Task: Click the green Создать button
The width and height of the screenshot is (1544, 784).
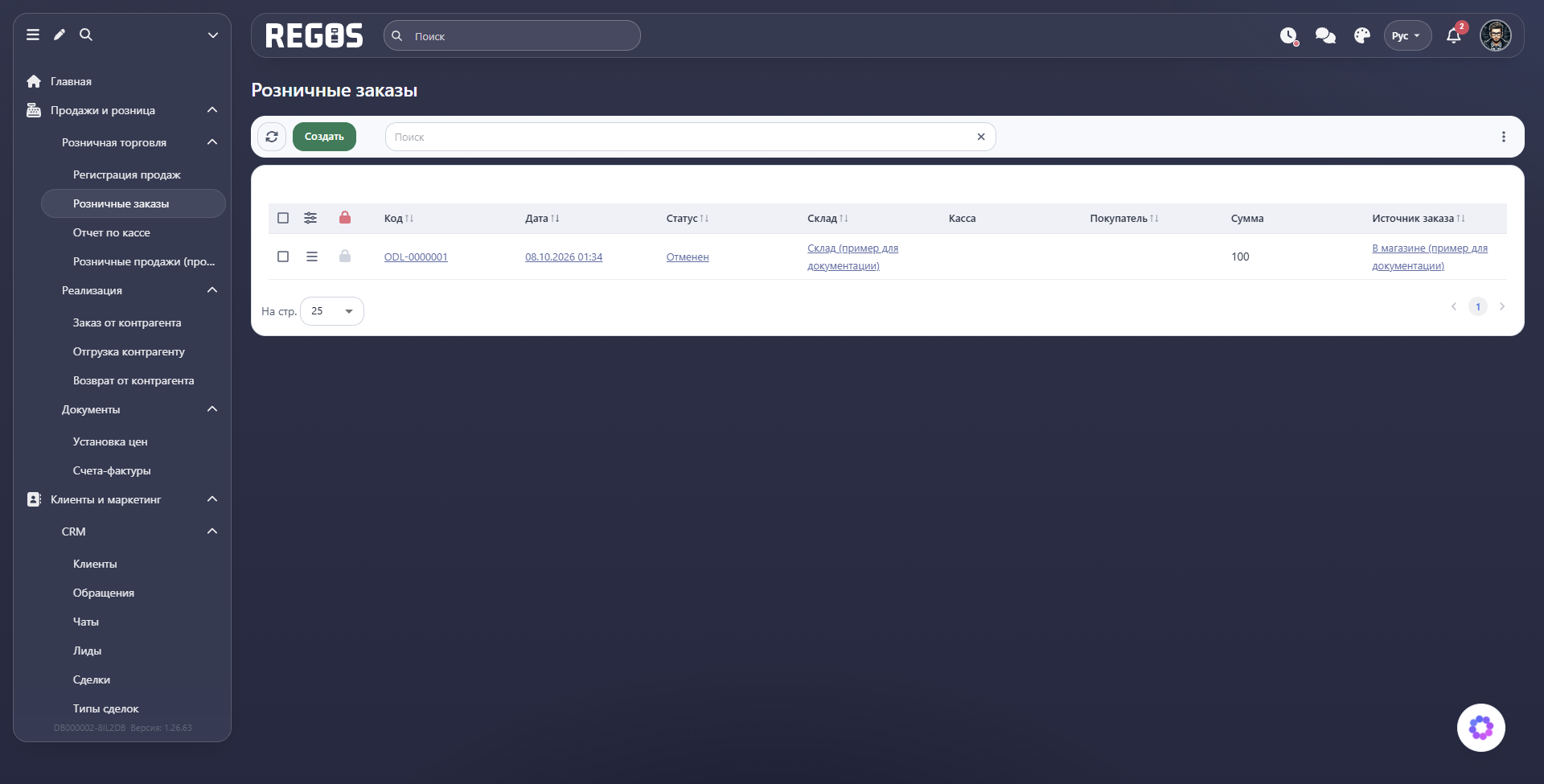Action: [324, 137]
